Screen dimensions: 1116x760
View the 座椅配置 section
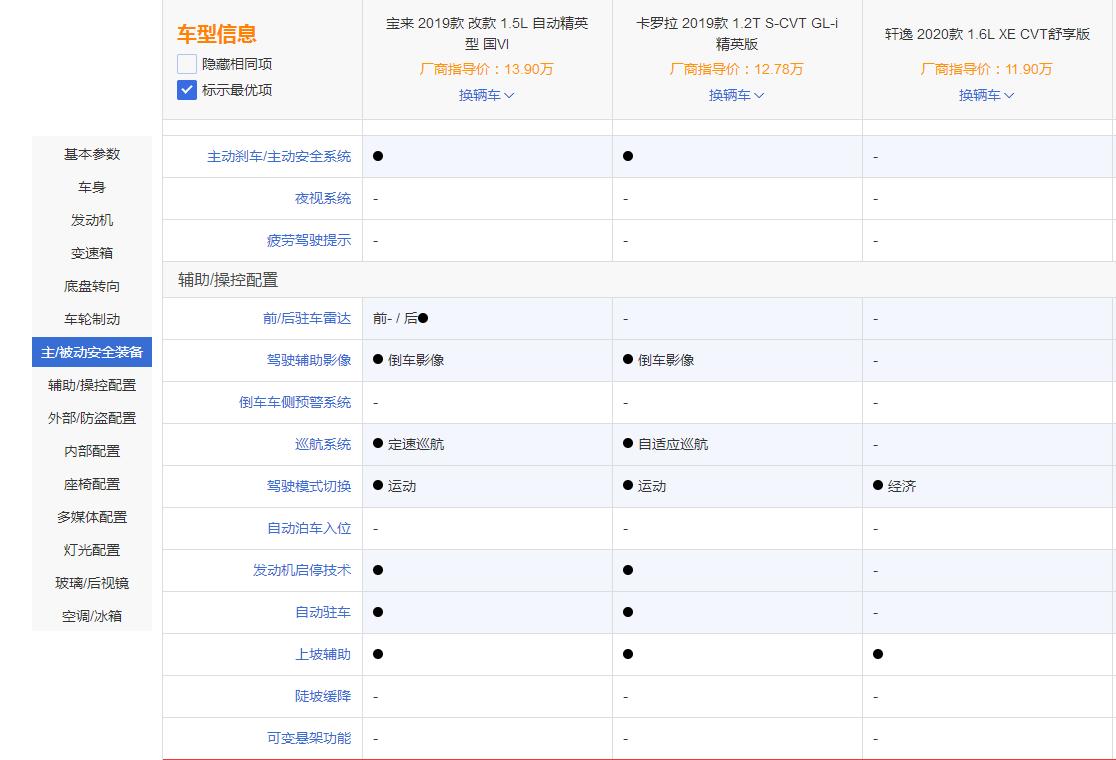tap(91, 484)
